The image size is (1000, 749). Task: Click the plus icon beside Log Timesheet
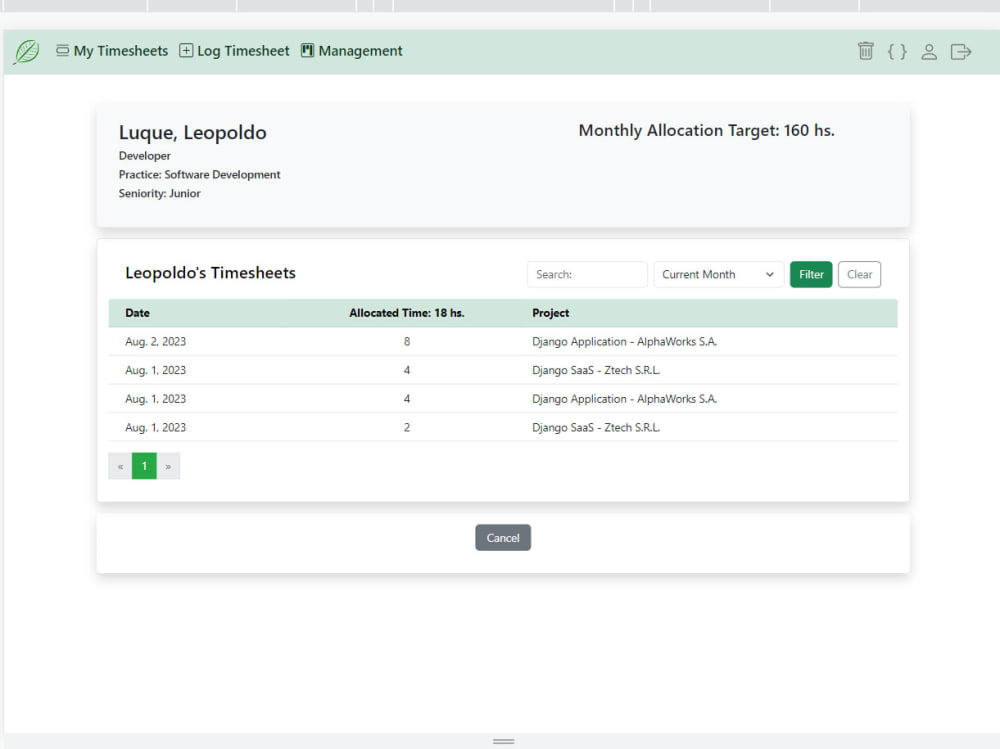point(184,50)
